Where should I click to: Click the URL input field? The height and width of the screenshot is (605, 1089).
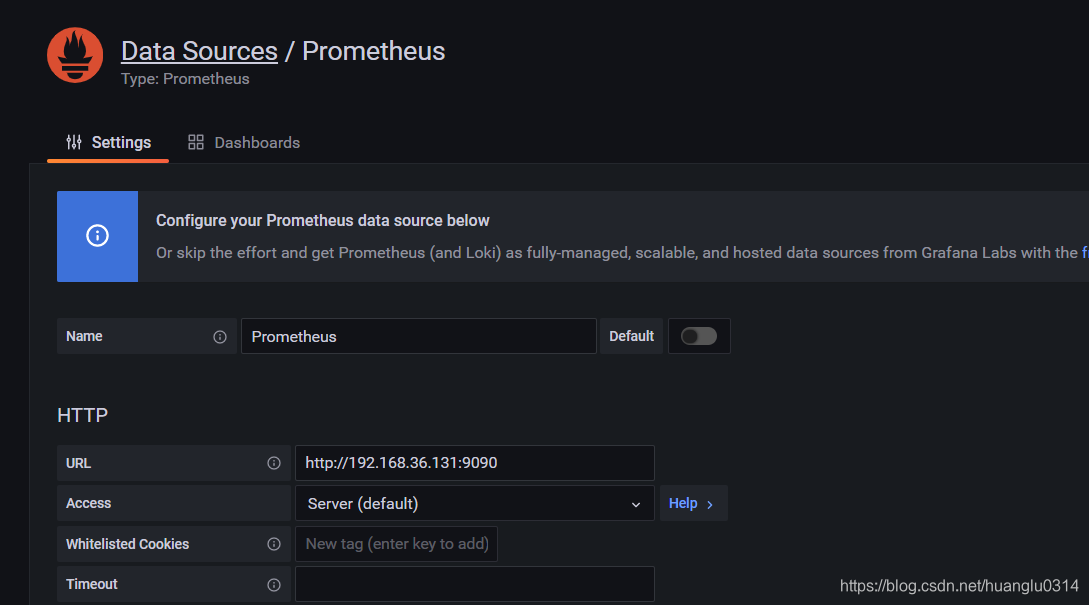(x=474, y=463)
